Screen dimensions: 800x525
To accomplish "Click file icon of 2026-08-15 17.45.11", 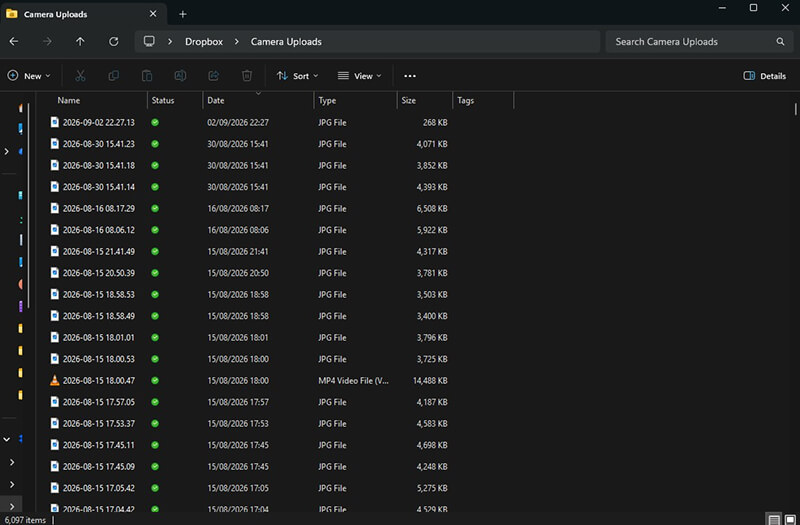I will point(55,445).
